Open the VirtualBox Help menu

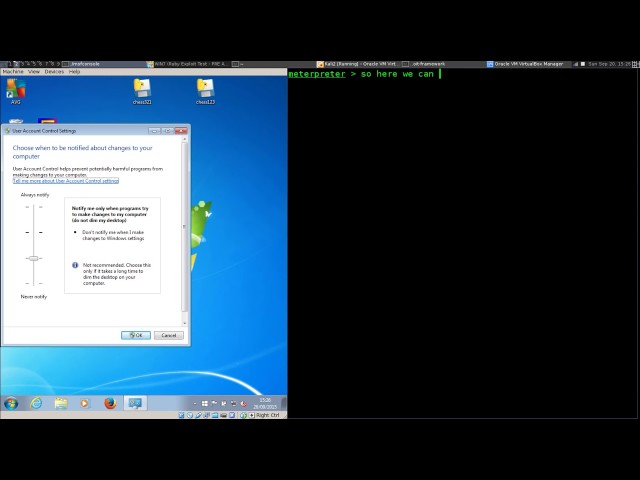(74, 71)
